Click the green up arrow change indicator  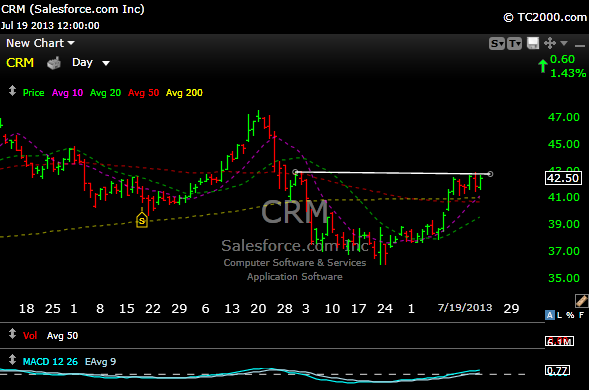click(542, 66)
